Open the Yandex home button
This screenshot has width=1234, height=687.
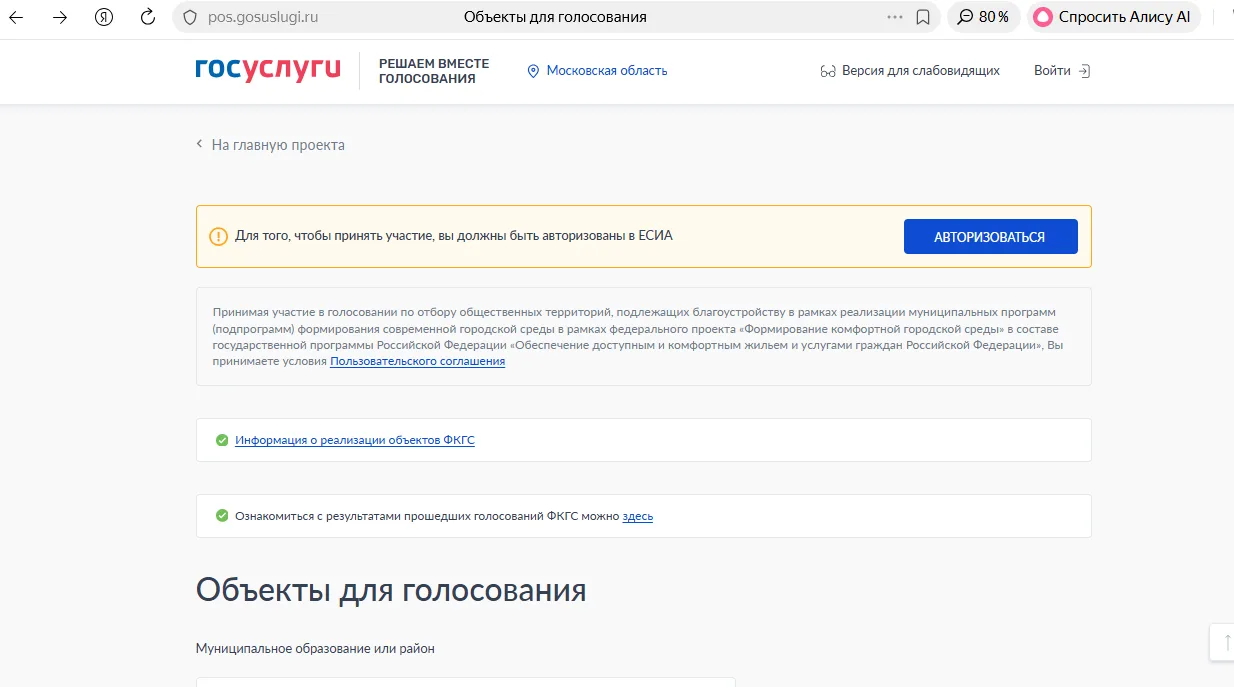[103, 17]
